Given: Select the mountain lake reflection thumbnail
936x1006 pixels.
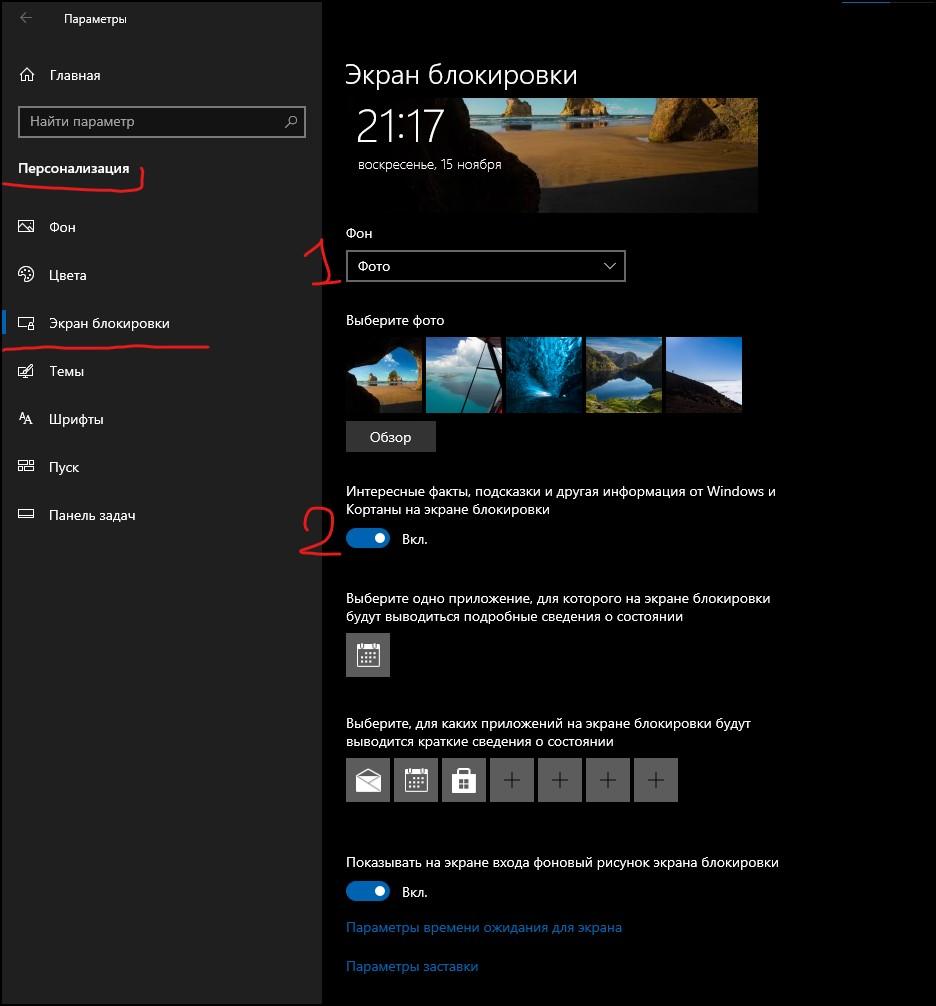Looking at the screenshot, I should 624,375.
